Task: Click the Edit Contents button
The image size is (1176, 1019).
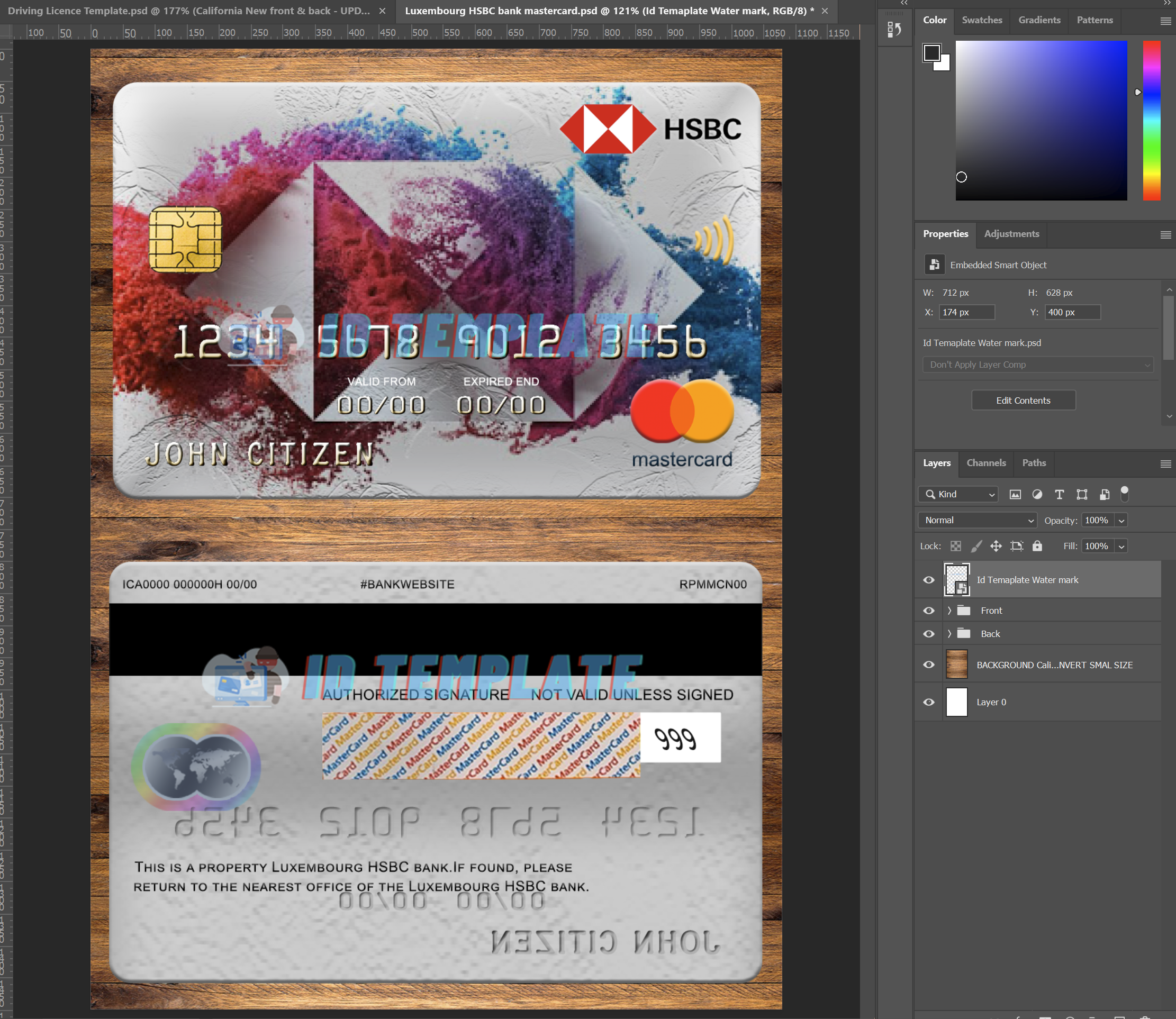Action: (x=1023, y=401)
